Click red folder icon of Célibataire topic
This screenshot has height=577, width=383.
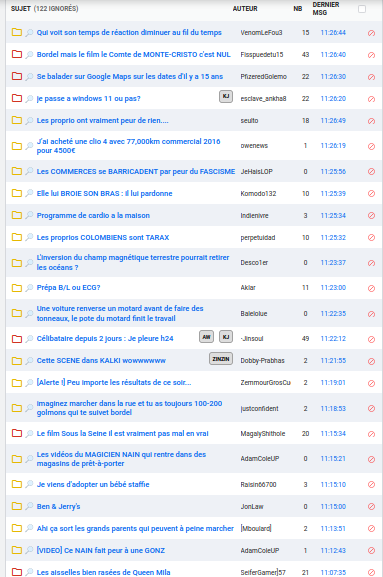click(17, 339)
